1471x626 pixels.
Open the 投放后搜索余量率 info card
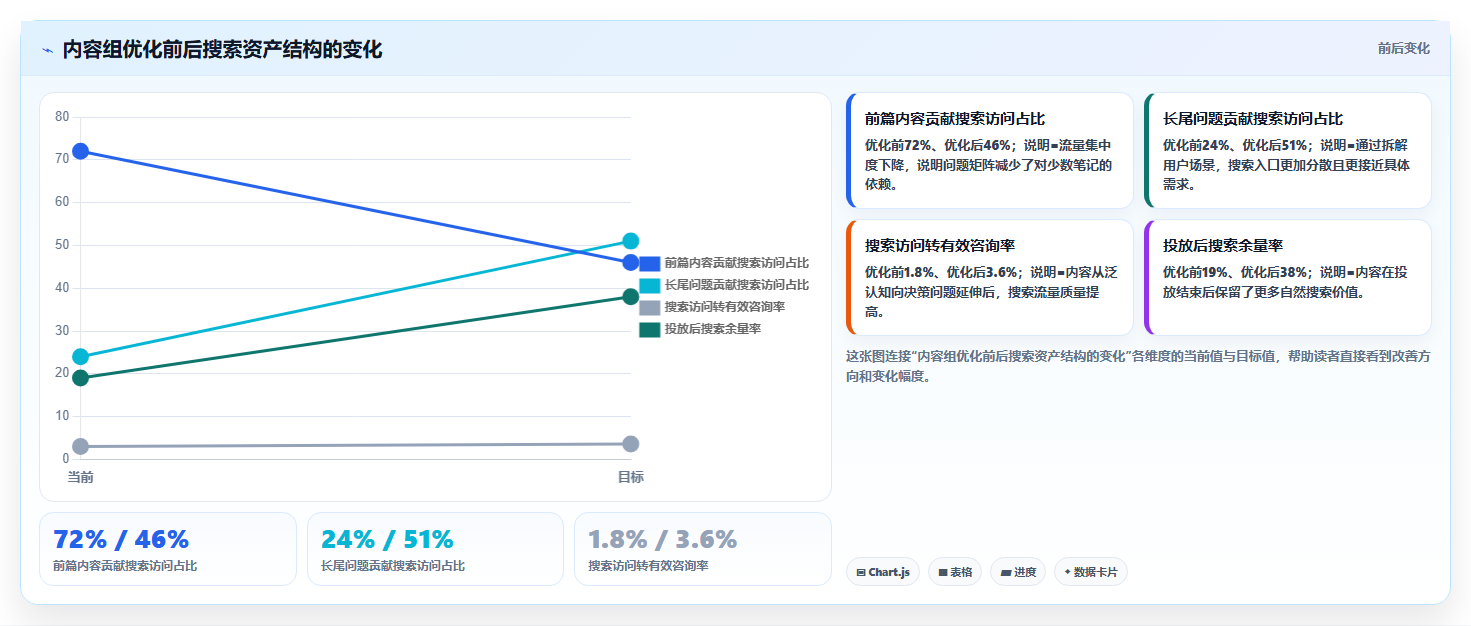(1288, 278)
